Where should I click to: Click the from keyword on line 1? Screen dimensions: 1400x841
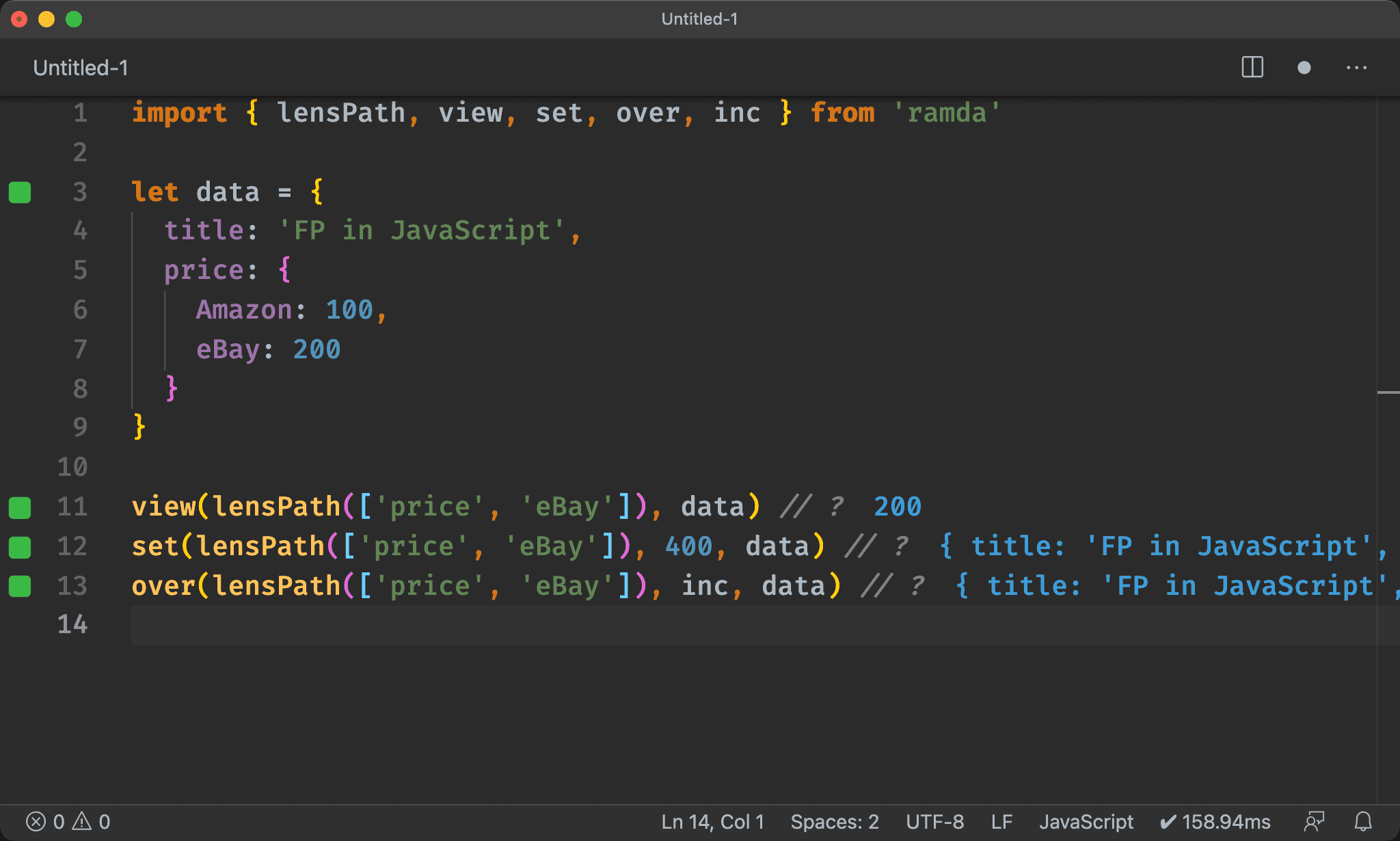coord(842,113)
